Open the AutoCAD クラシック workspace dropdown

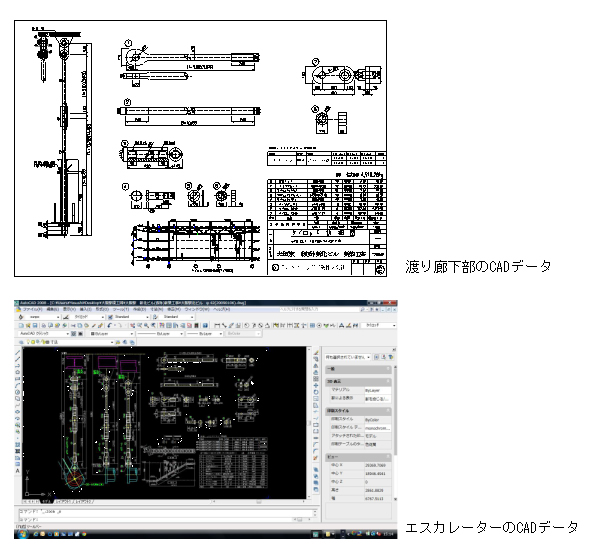(x=44, y=334)
